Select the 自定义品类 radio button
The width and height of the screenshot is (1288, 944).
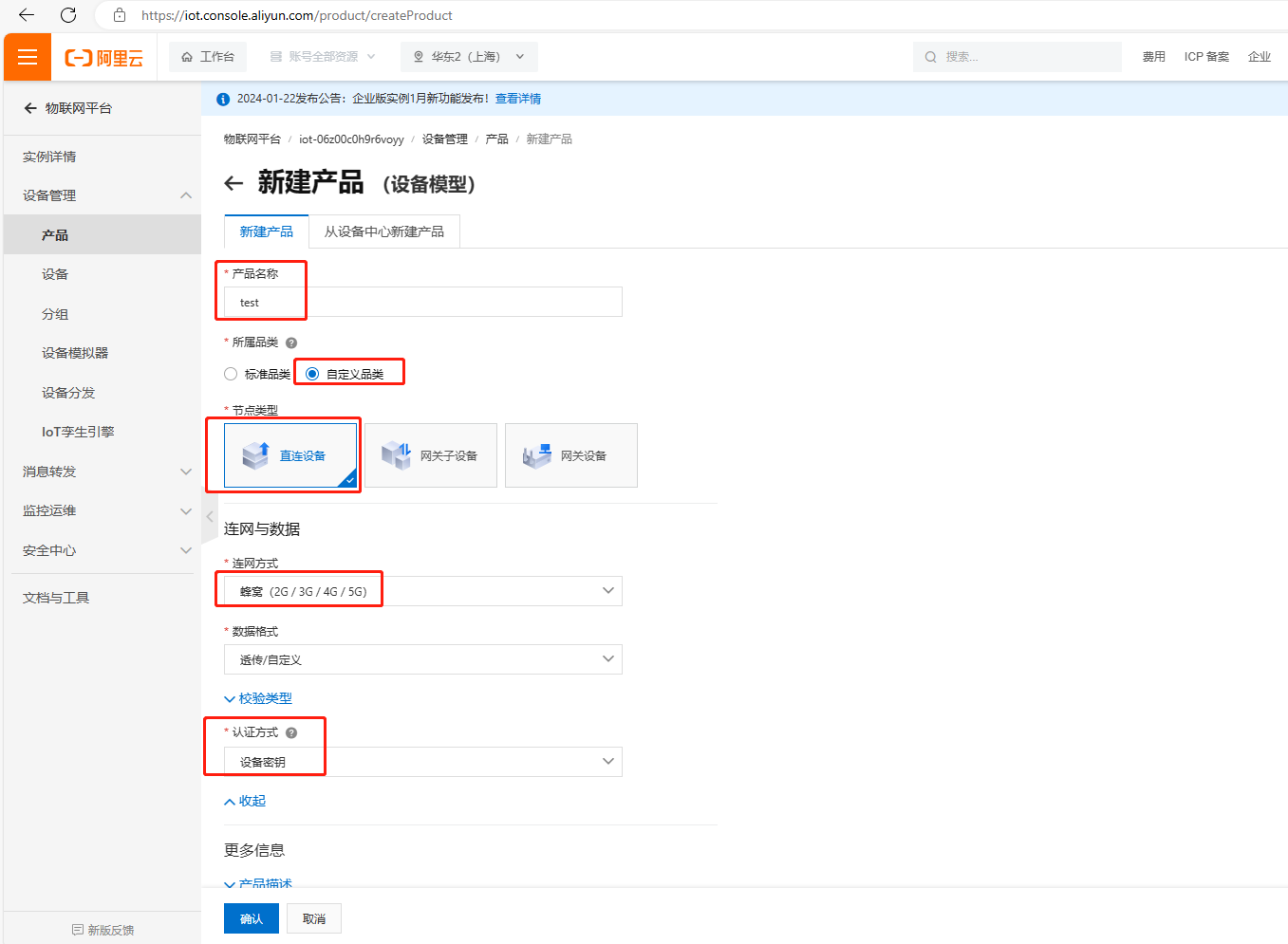tap(312, 374)
